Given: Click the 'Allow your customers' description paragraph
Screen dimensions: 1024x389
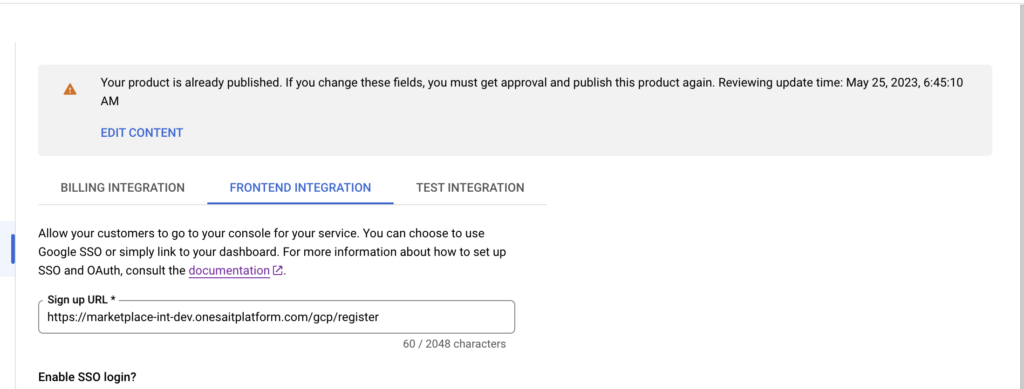Looking at the screenshot, I should pos(271,252).
